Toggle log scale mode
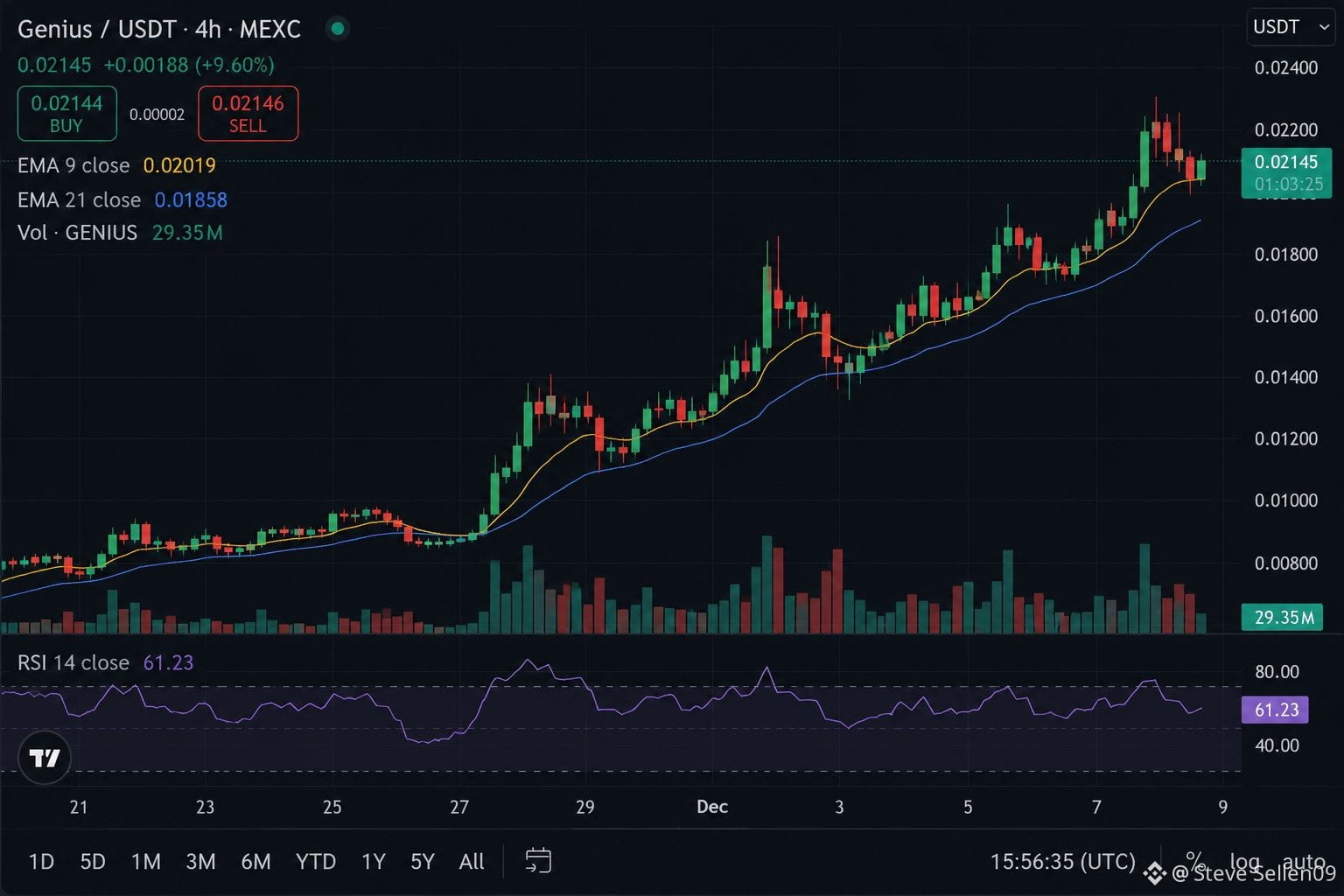Viewport: 1344px width, 896px height. [x=1244, y=862]
